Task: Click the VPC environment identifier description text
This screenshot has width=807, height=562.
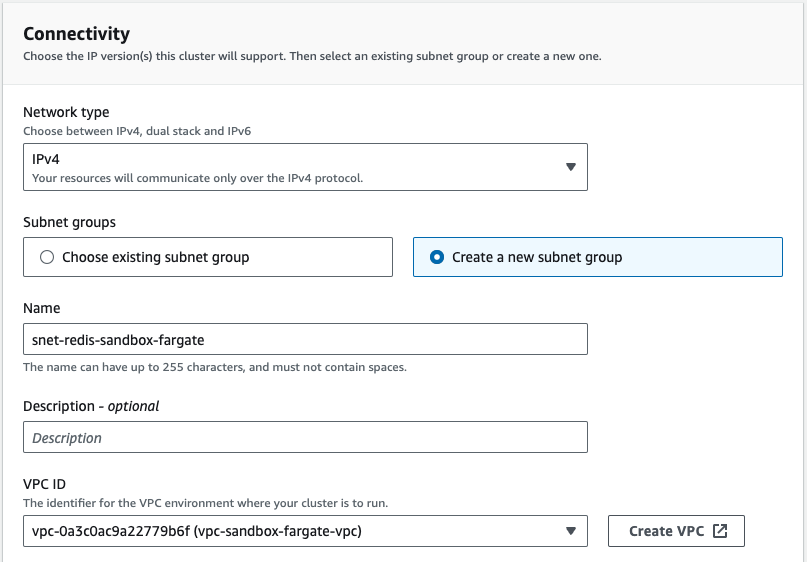Action: [219, 503]
